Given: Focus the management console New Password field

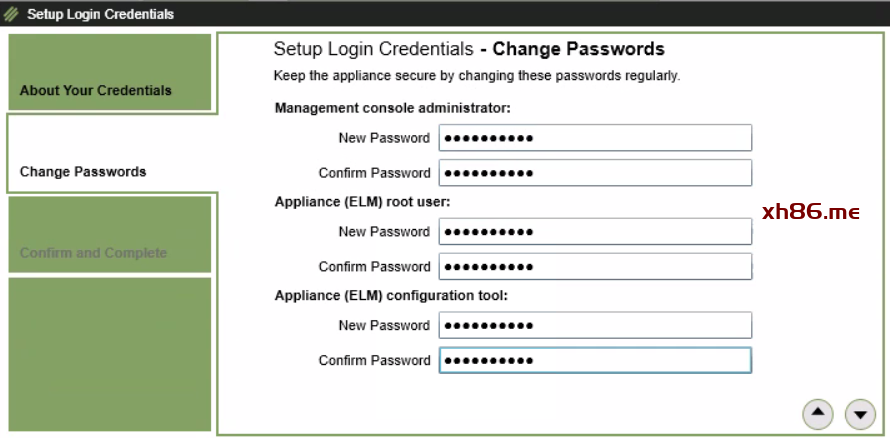Looking at the screenshot, I should pos(595,138).
